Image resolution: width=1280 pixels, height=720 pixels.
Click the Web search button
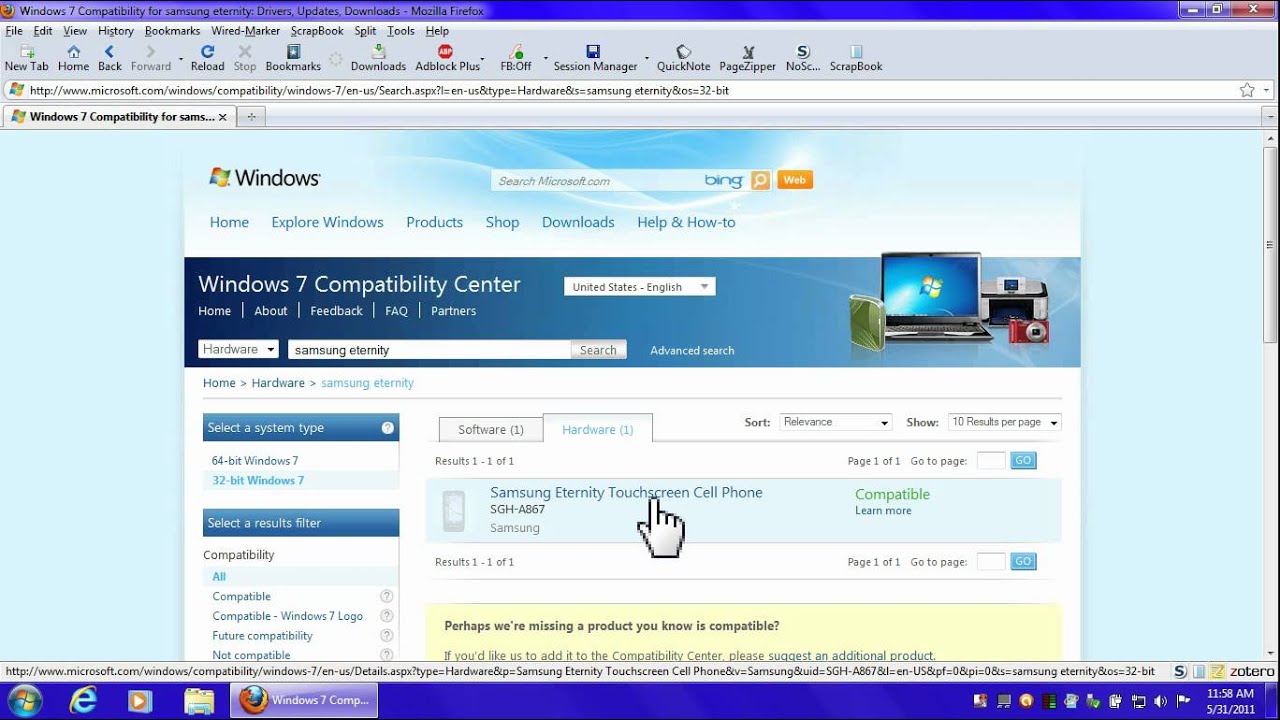(x=794, y=180)
